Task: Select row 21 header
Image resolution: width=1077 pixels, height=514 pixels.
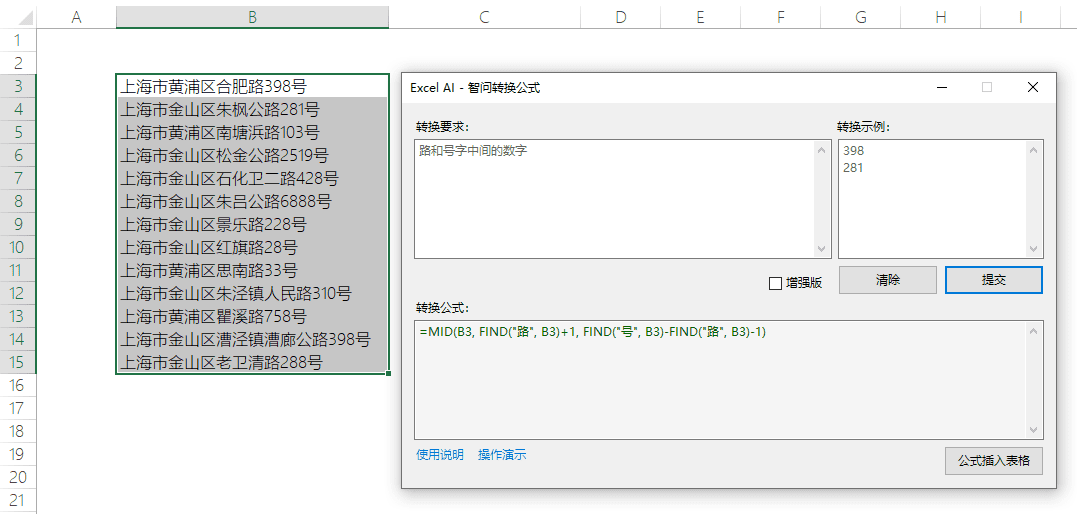Action: coord(18,500)
